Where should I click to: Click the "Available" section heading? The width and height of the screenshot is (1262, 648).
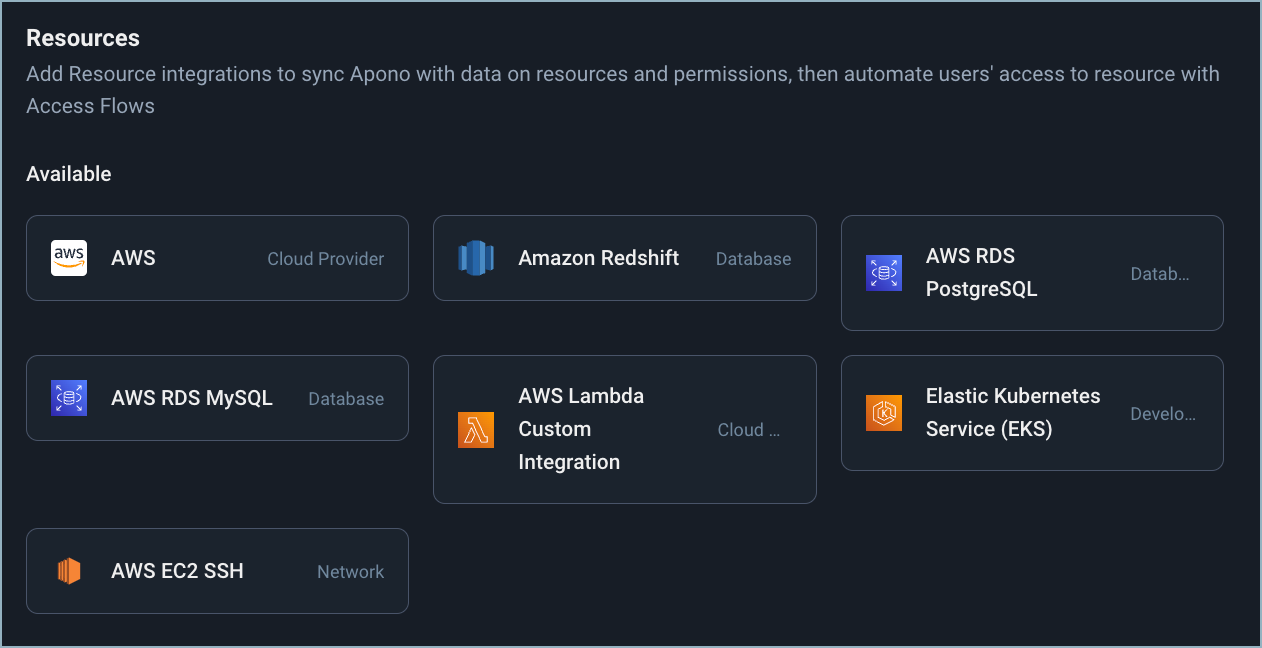pyautogui.click(x=69, y=174)
